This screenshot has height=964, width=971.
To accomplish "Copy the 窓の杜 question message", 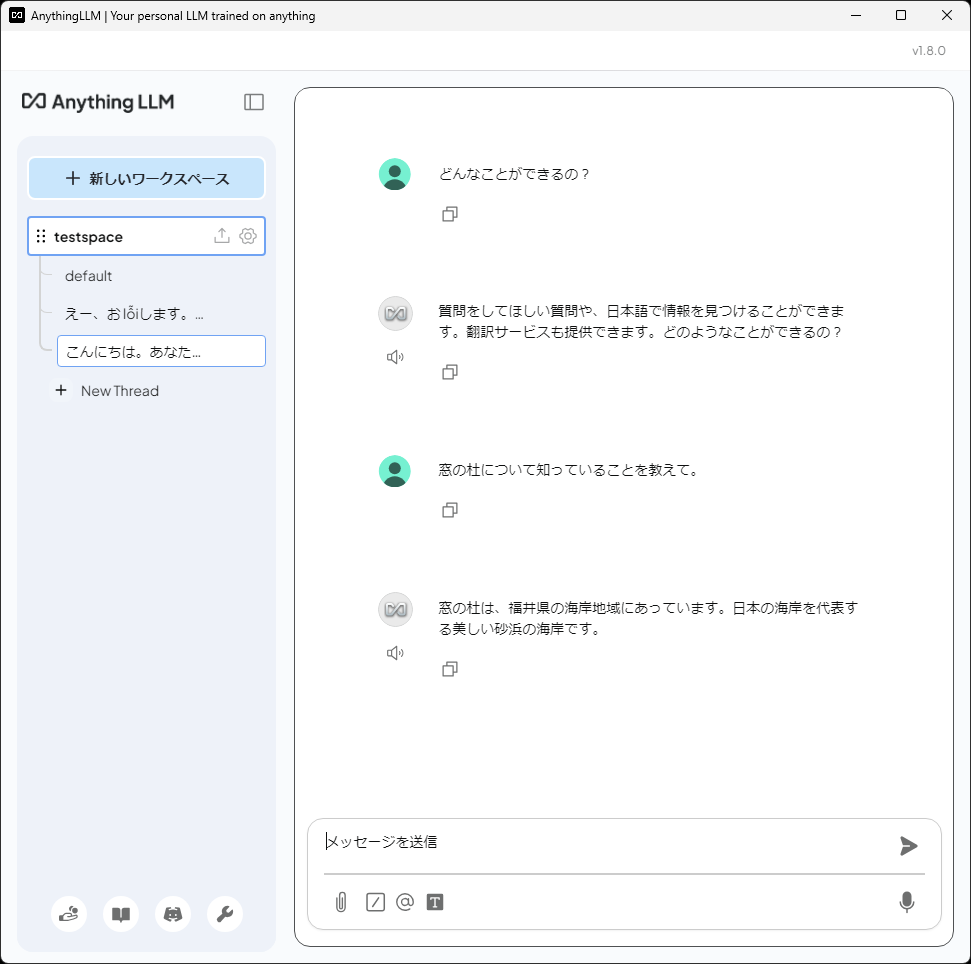I will [x=449, y=510].
